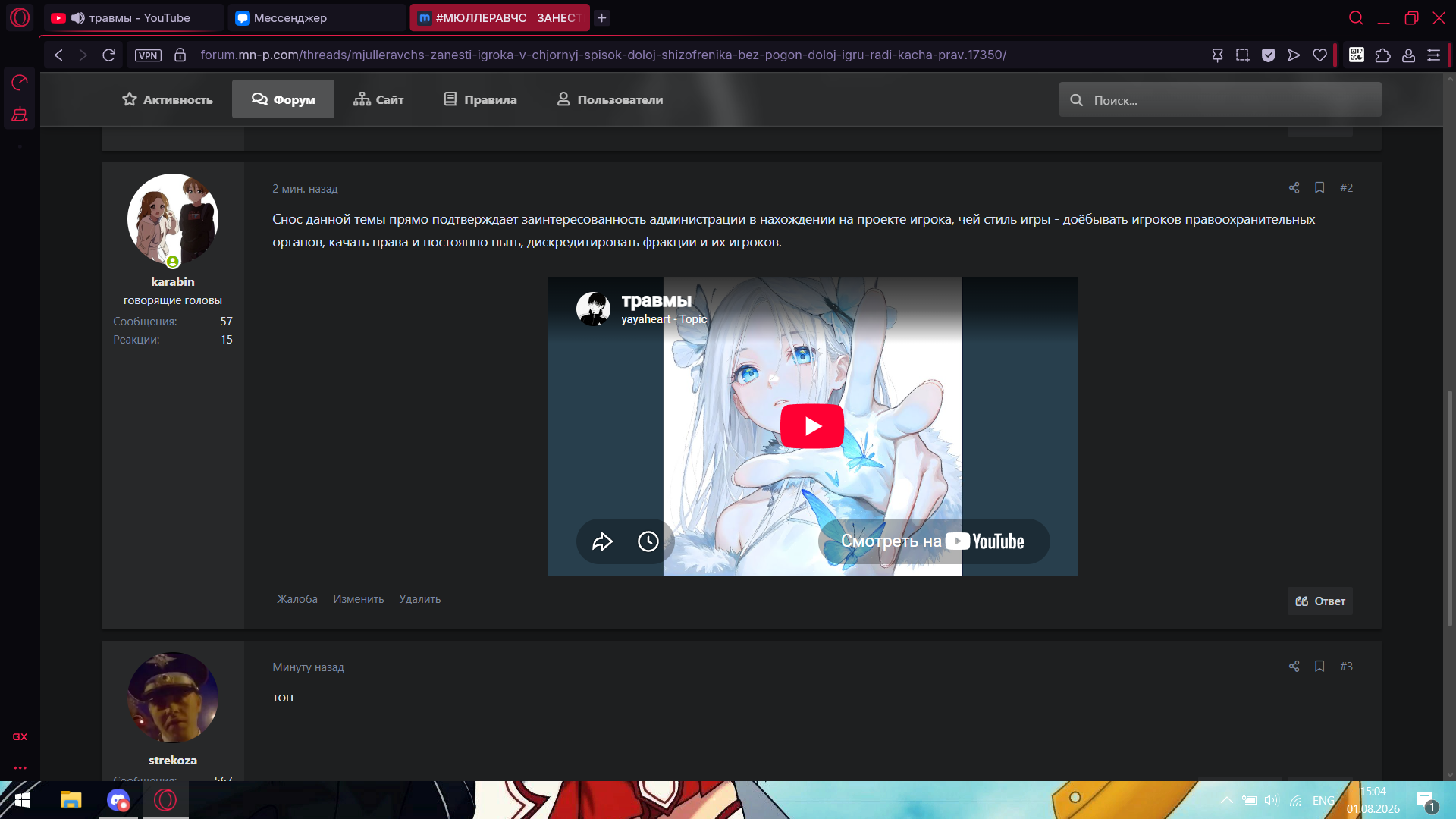Switch to the Мессенджер tab

(x=317, y=17)
